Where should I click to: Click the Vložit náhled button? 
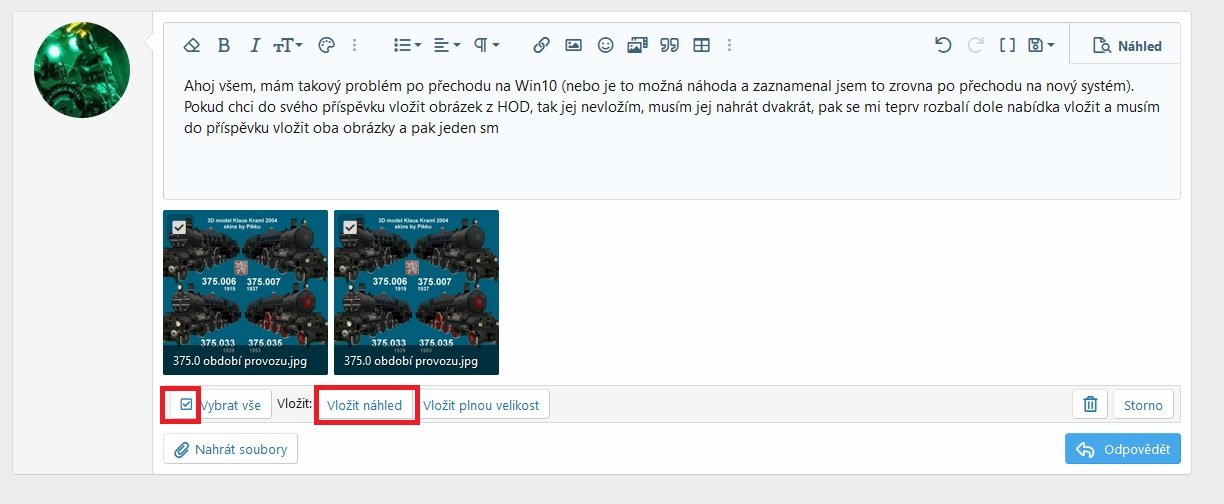[x=364, y=405]
